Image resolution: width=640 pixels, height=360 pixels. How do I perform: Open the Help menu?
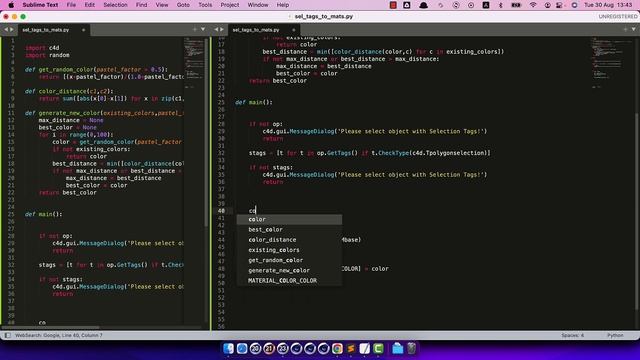tap(282, 5)
